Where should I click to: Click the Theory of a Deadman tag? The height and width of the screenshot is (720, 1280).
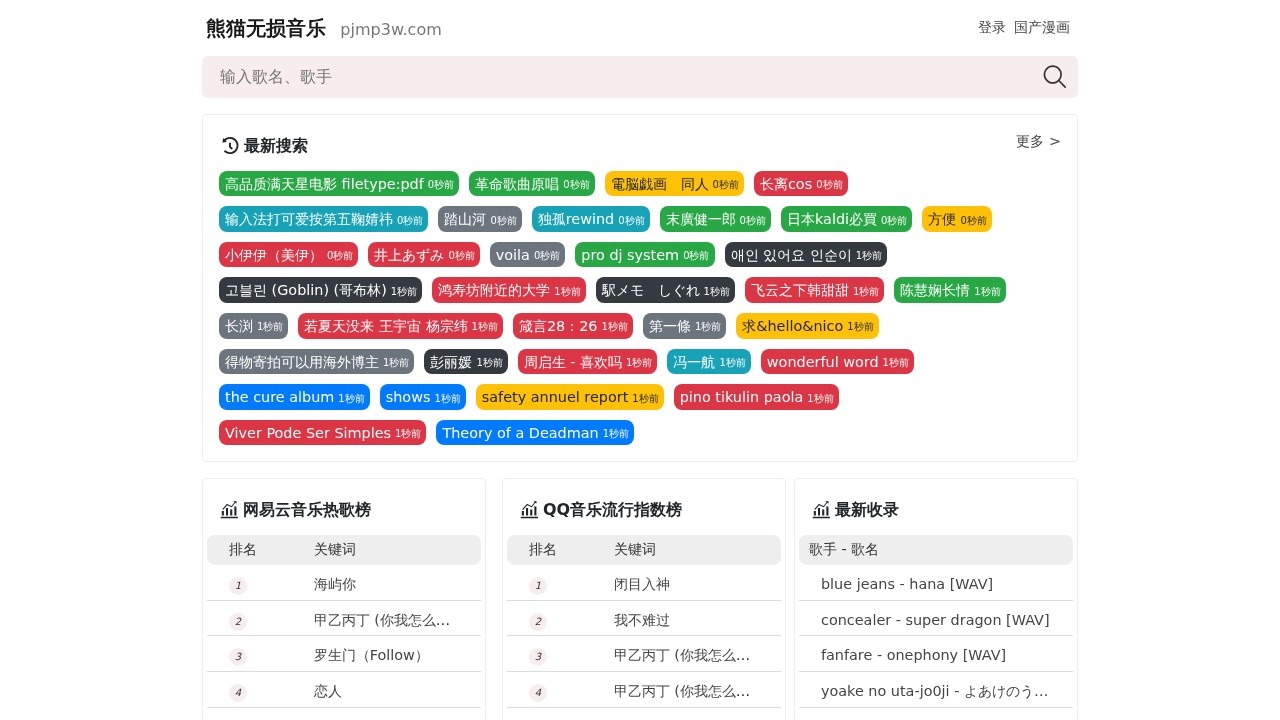coord(535,433)
